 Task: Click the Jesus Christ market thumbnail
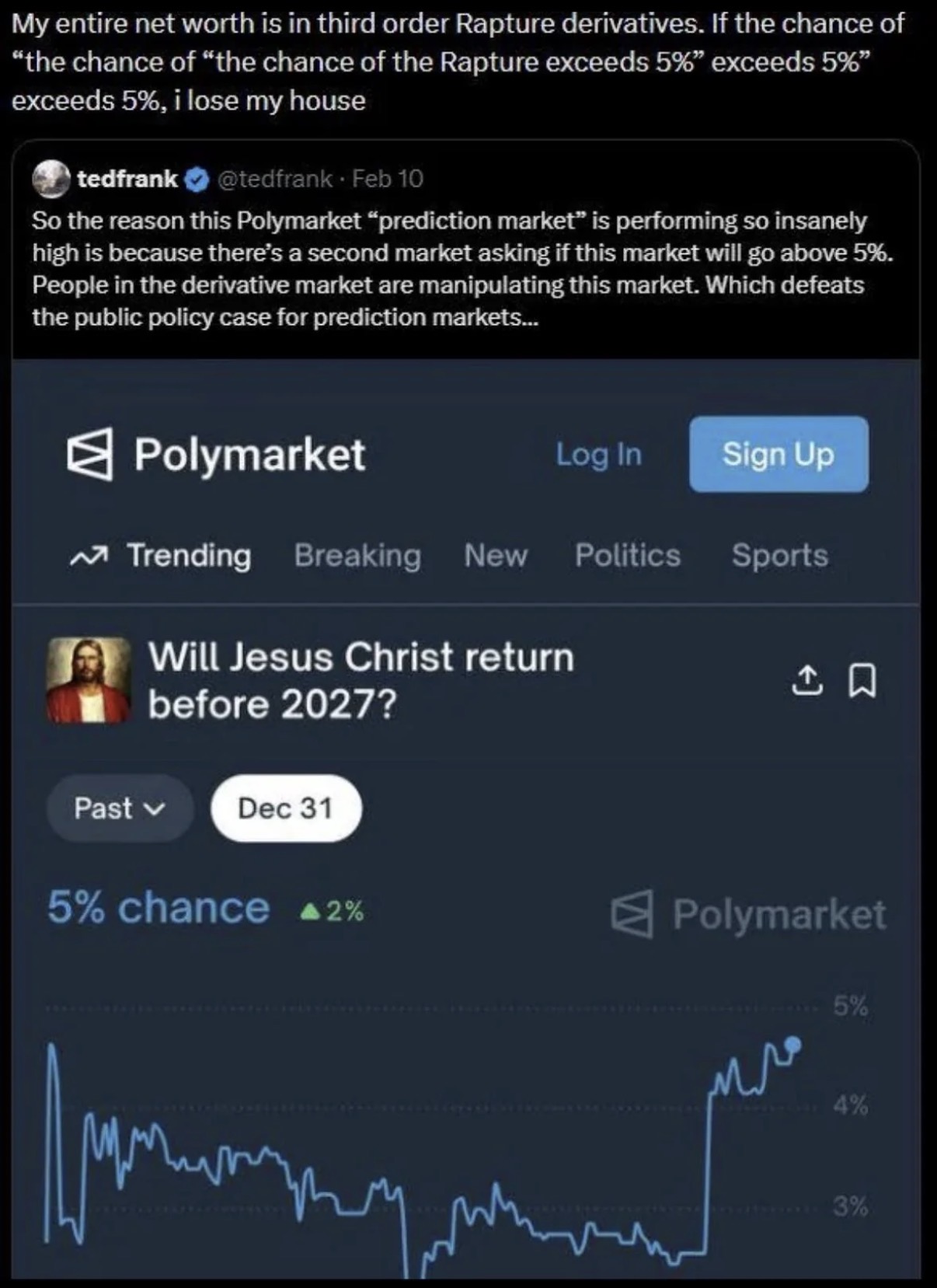88,680
